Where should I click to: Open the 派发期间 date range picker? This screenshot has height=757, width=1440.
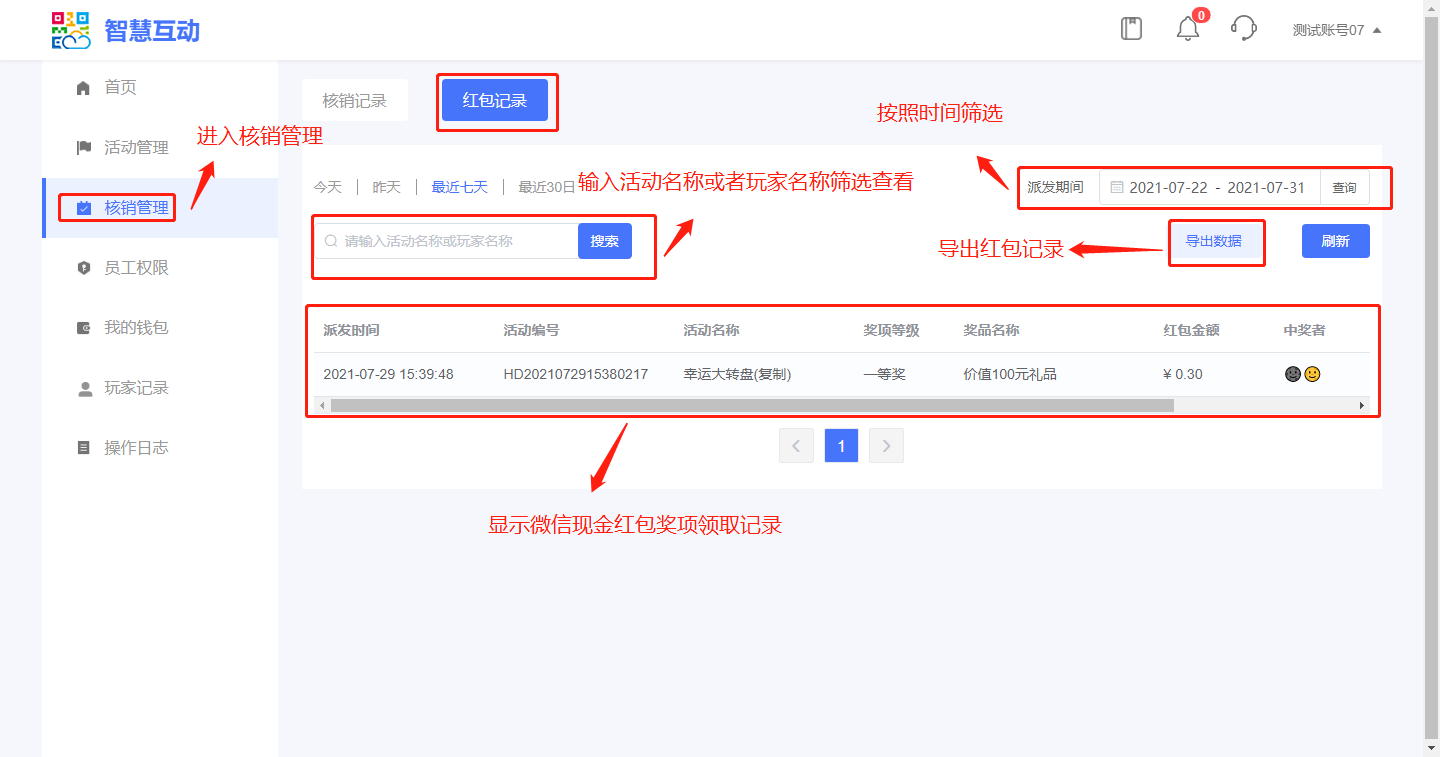click(x=1216, y=188)
